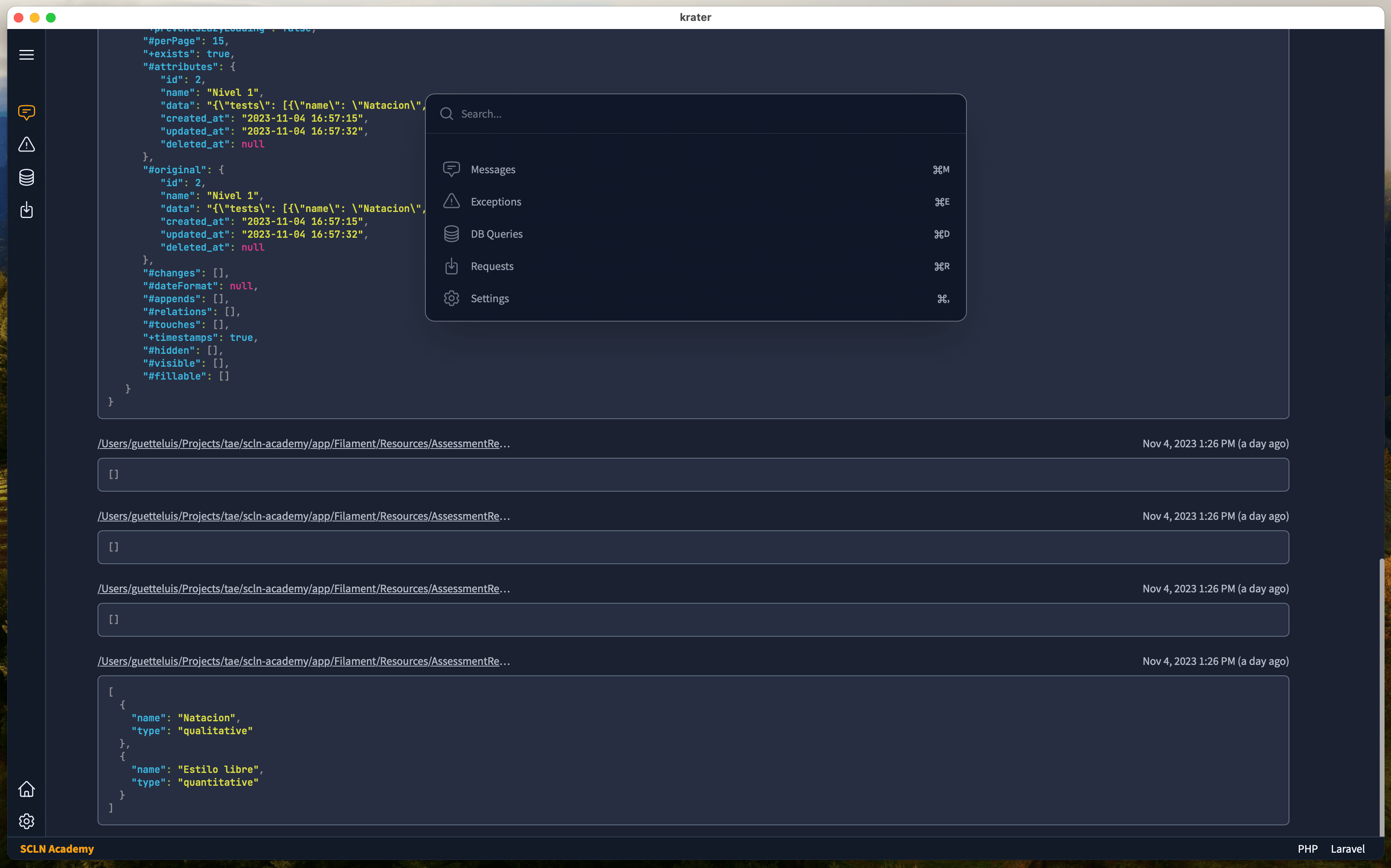
Task: Click the Requests icon in command palette
Action: tap(452, 266)
